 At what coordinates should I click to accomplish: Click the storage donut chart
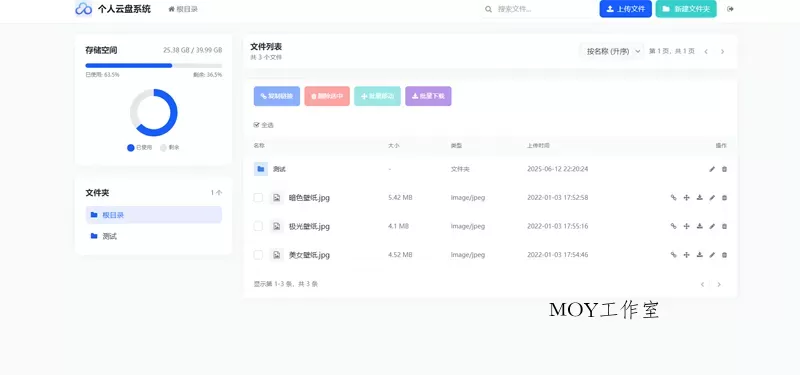coord(154,112)
